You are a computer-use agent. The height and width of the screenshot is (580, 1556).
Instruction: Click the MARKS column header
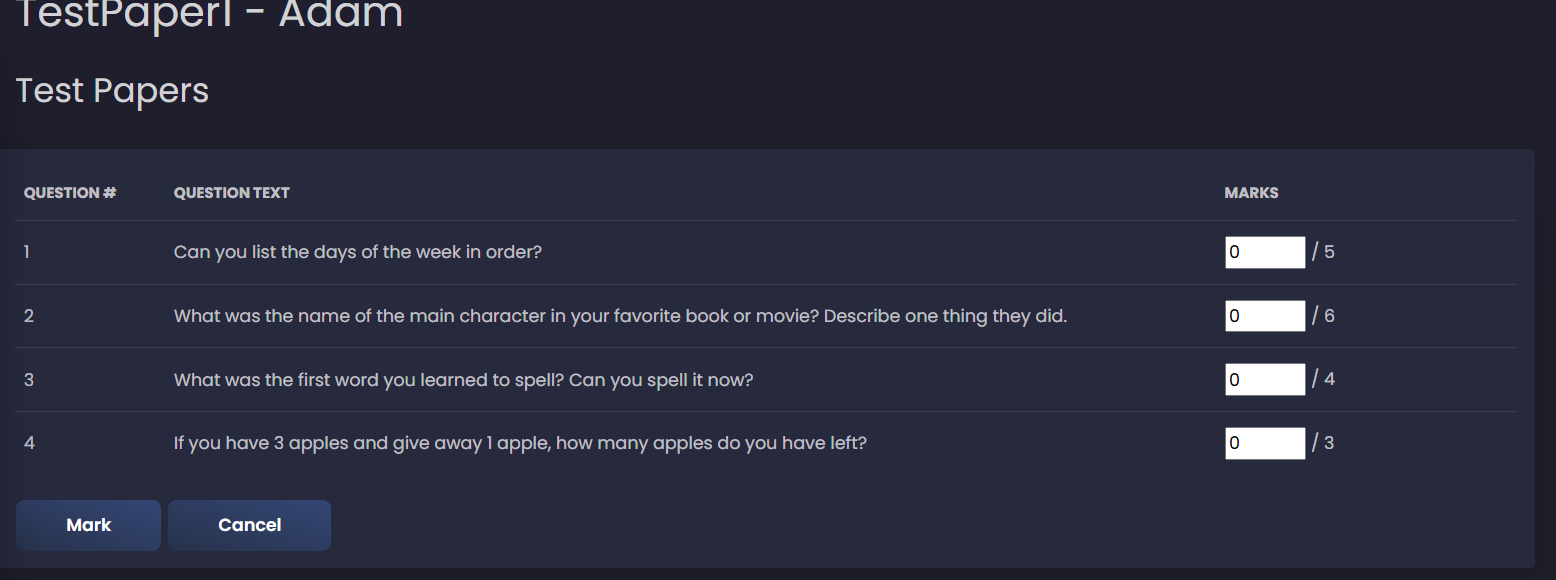[1251, 193]
